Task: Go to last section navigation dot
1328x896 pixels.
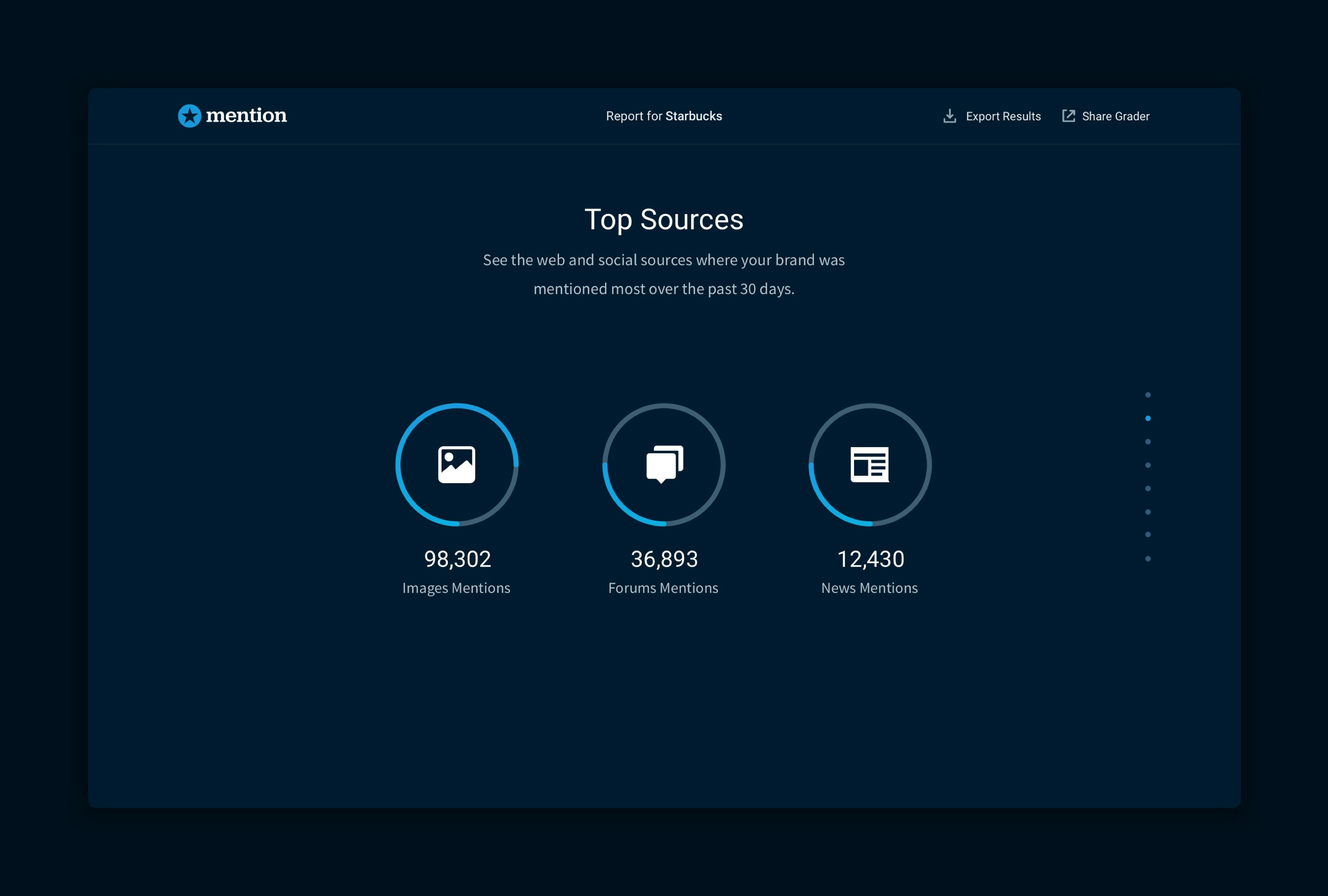Action: (1148, 558)
